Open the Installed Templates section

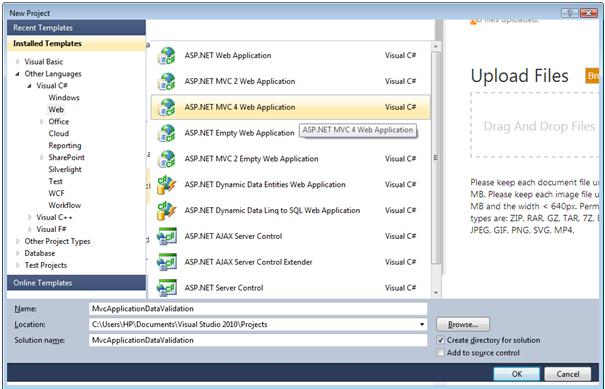coord(76,44)
